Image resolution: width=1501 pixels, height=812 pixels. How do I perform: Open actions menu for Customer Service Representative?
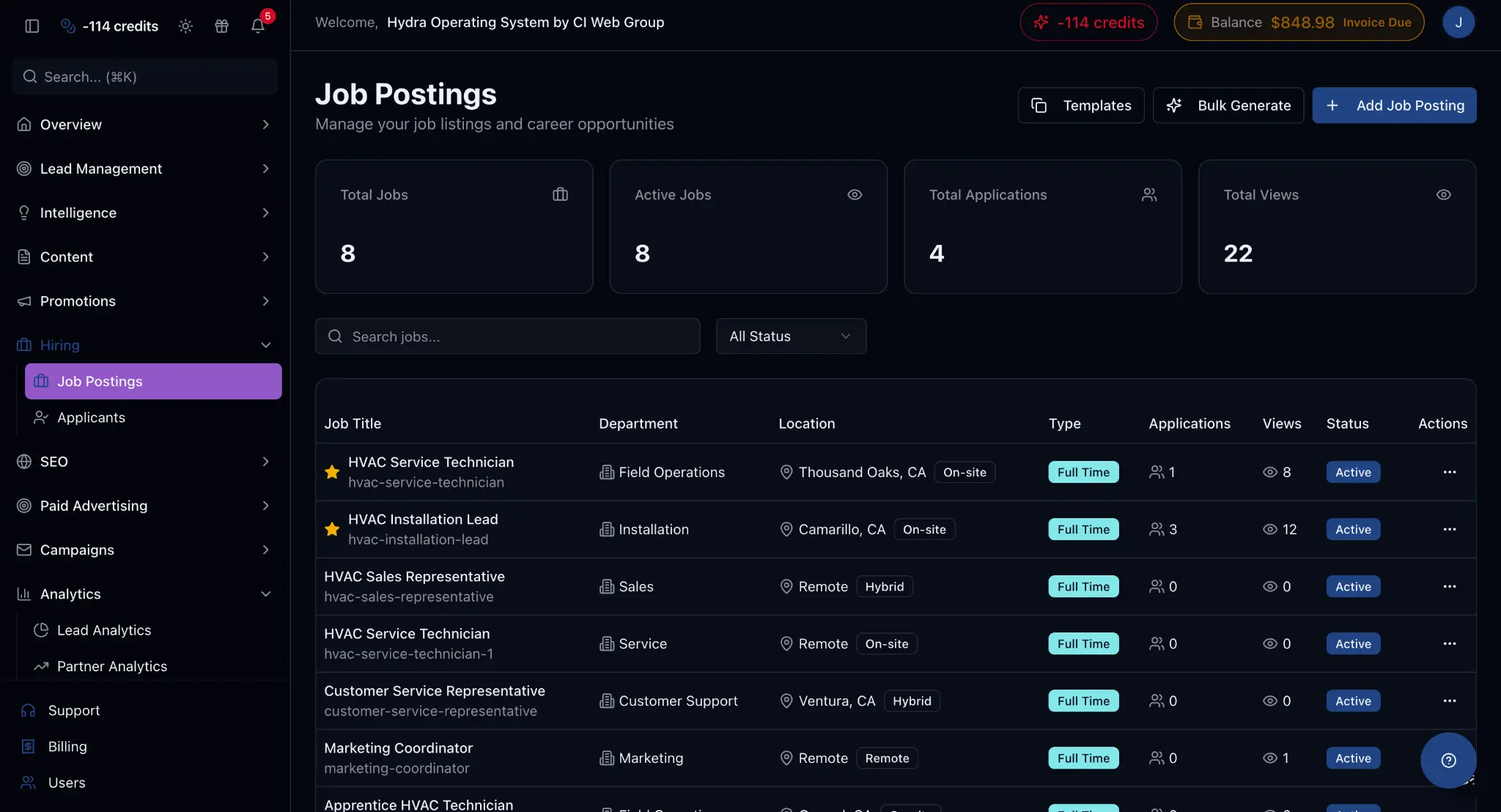point(1450,701)
